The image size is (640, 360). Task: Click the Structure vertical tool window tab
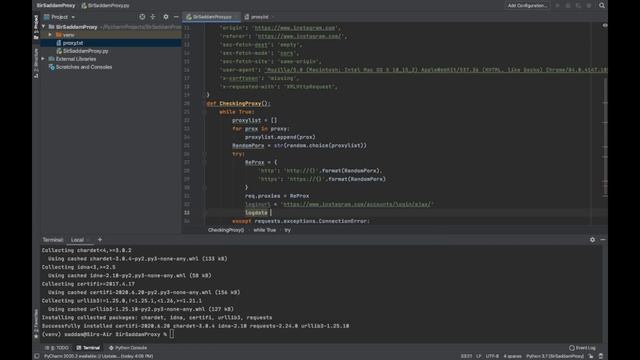click(36, 62)
